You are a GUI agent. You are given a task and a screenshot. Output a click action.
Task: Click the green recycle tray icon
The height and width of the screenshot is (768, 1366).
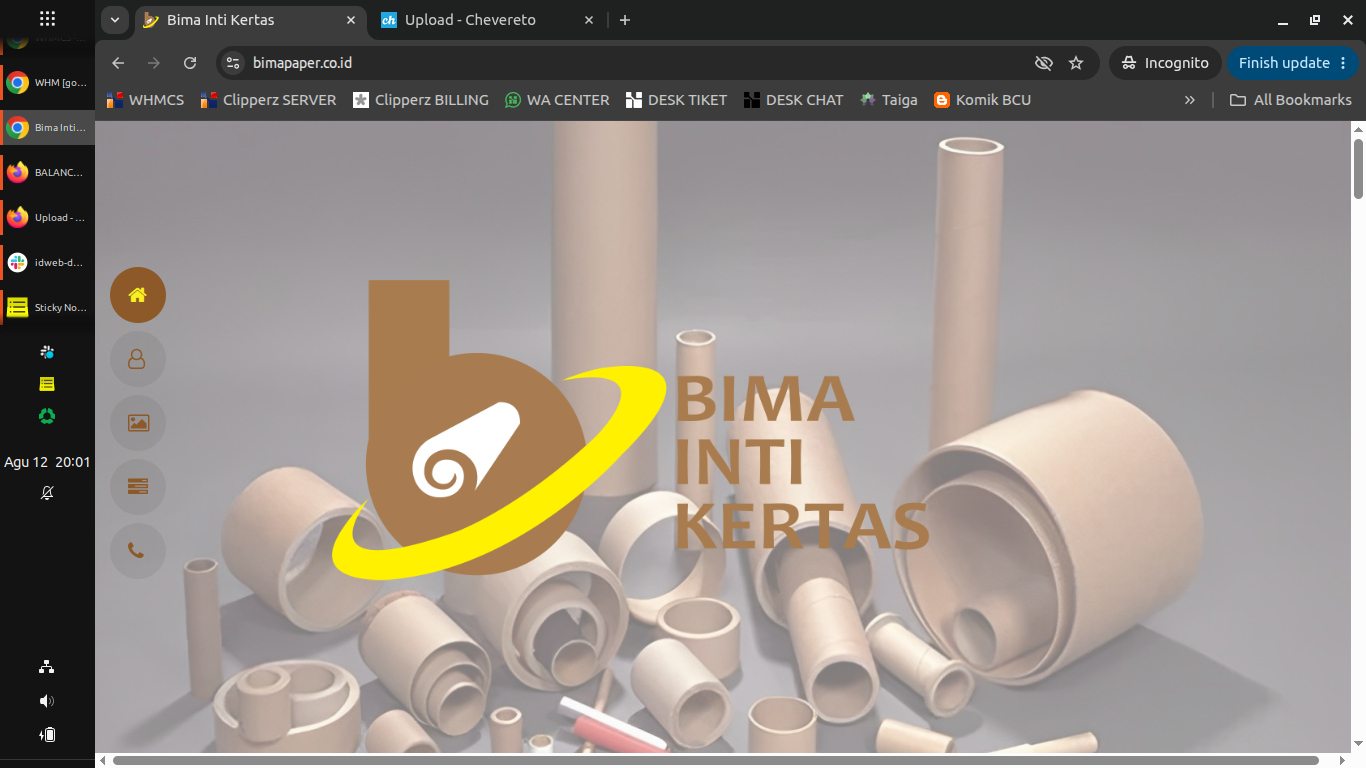[x=47, y=416]
